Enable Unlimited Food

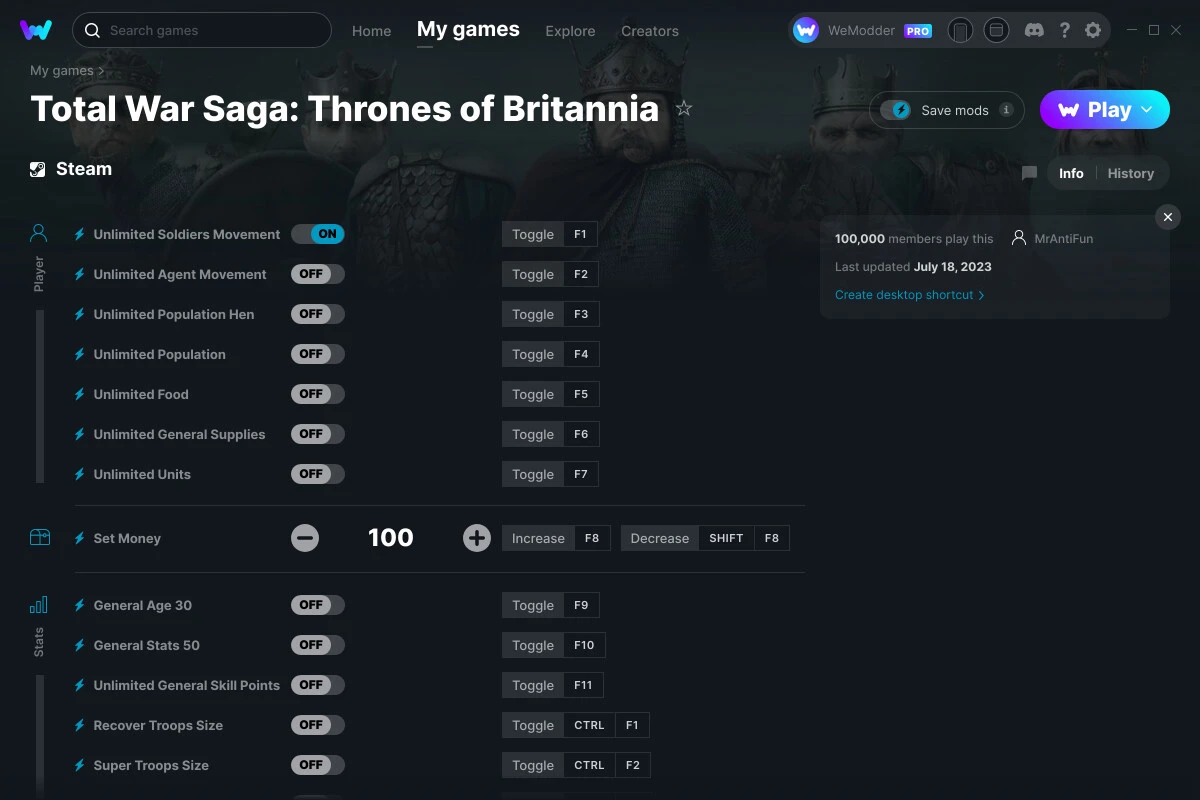pyautogui.click(x=317, y=394)
